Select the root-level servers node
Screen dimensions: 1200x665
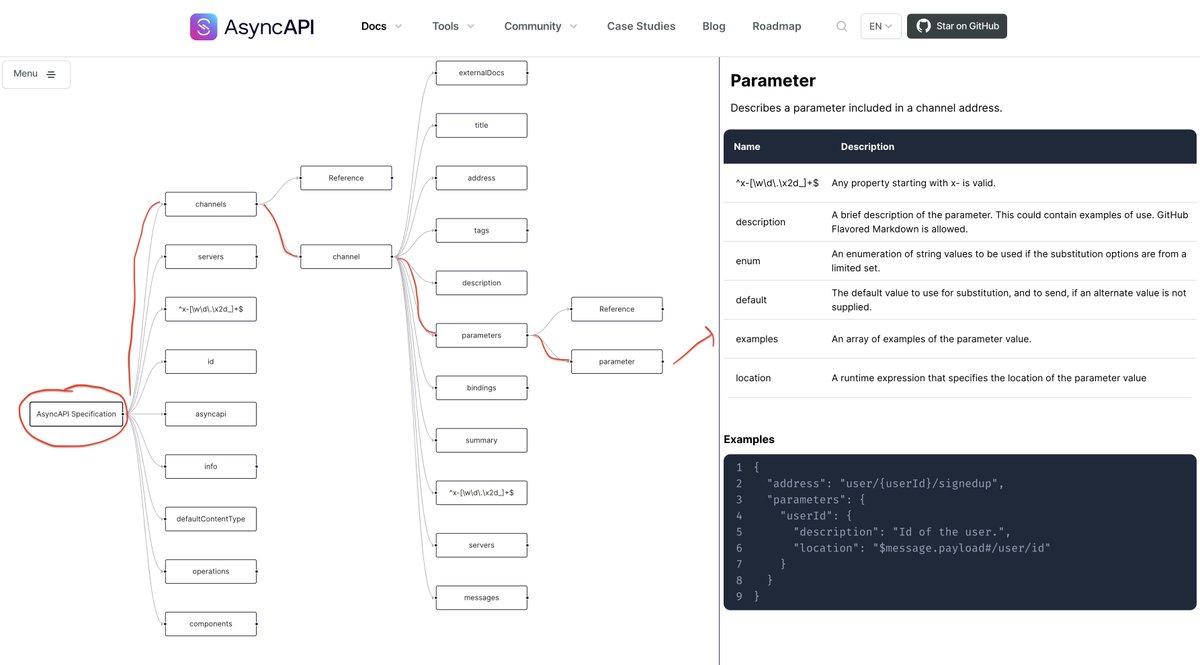(210, 257)
